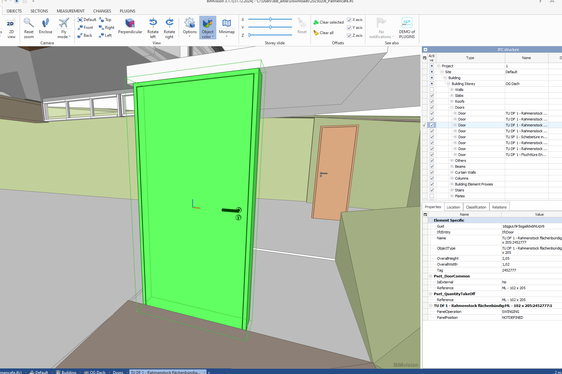Open DEMO of PLUGINS
This screenshot has width=562, height=374.
tap(407, 28)
